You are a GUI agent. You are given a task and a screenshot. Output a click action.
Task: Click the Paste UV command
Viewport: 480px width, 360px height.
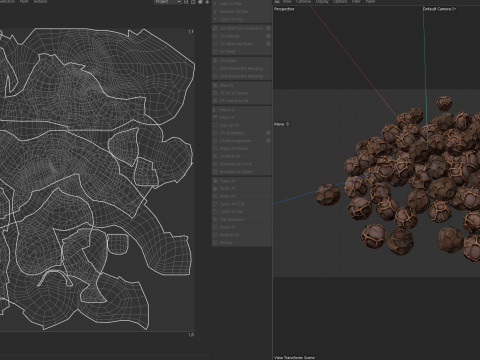[x=241, y=188]
